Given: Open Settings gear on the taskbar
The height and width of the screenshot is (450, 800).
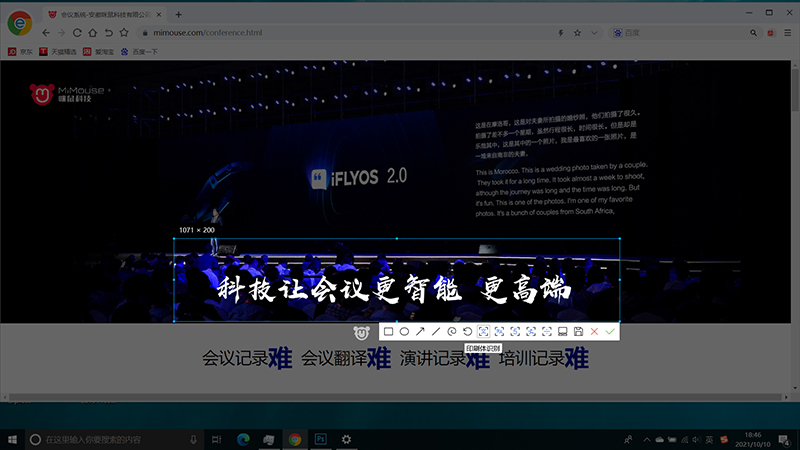Looking at the screenshot, I should [x=346, y=439].
